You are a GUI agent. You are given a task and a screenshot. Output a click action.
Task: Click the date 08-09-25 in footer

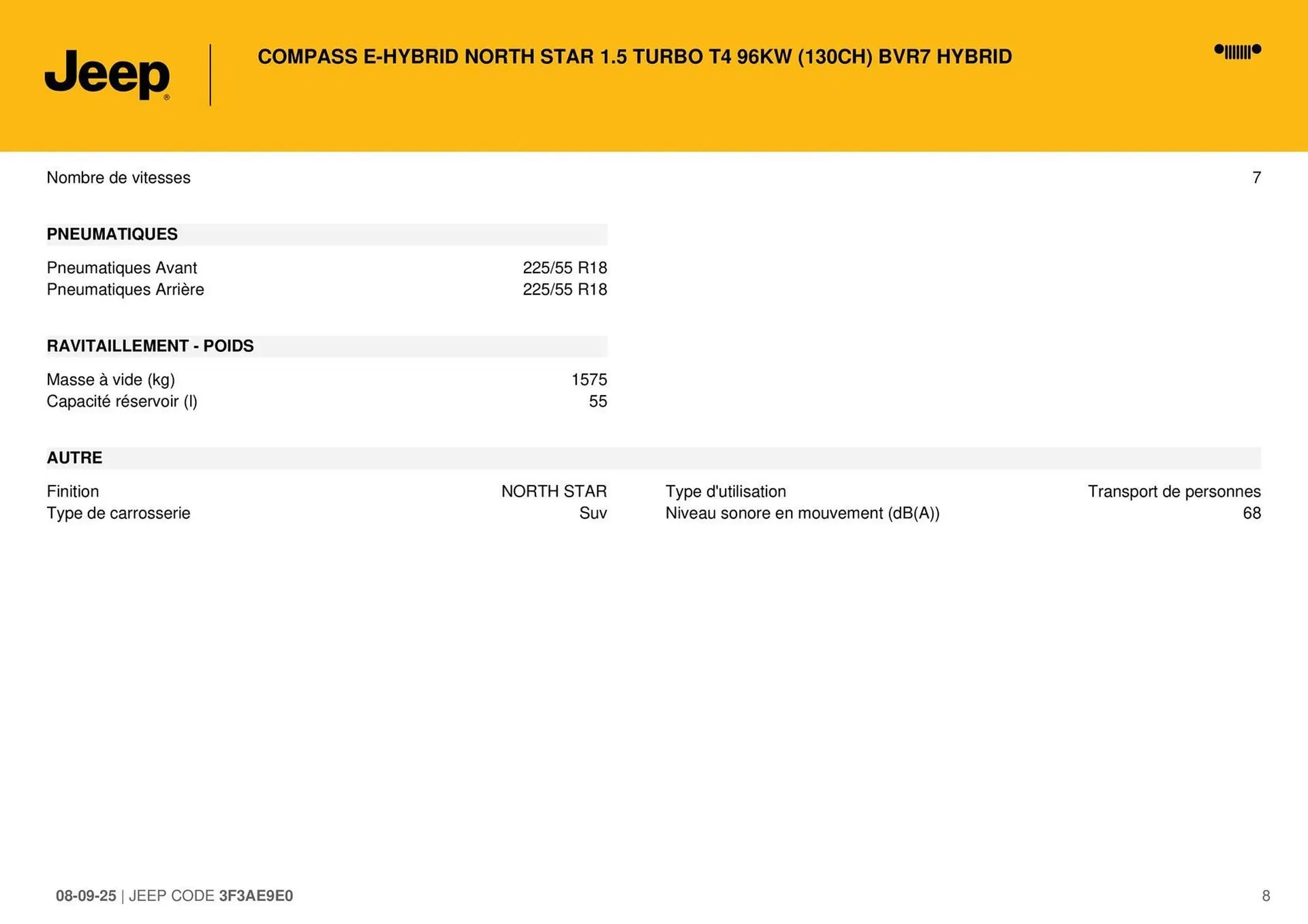pyautogui.click(x=86, y=895)
